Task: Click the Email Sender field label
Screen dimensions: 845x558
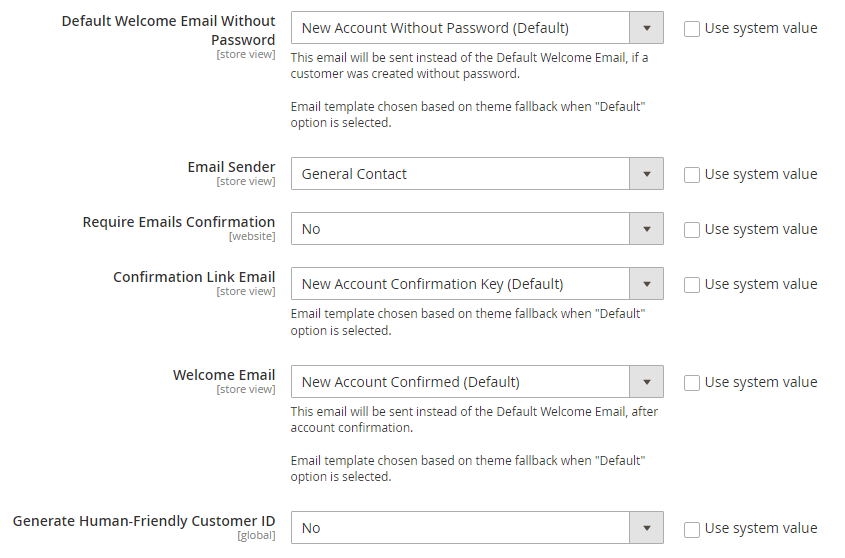Action: pyautogui.click(x=231, y=167)
